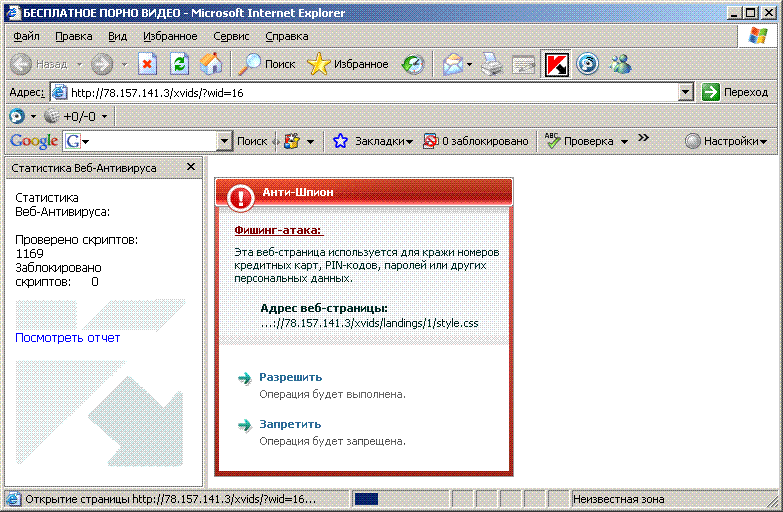783x512 pixels.
Task: Open the Закладки dropdown in Google toolbar
Action: [374, 141]
